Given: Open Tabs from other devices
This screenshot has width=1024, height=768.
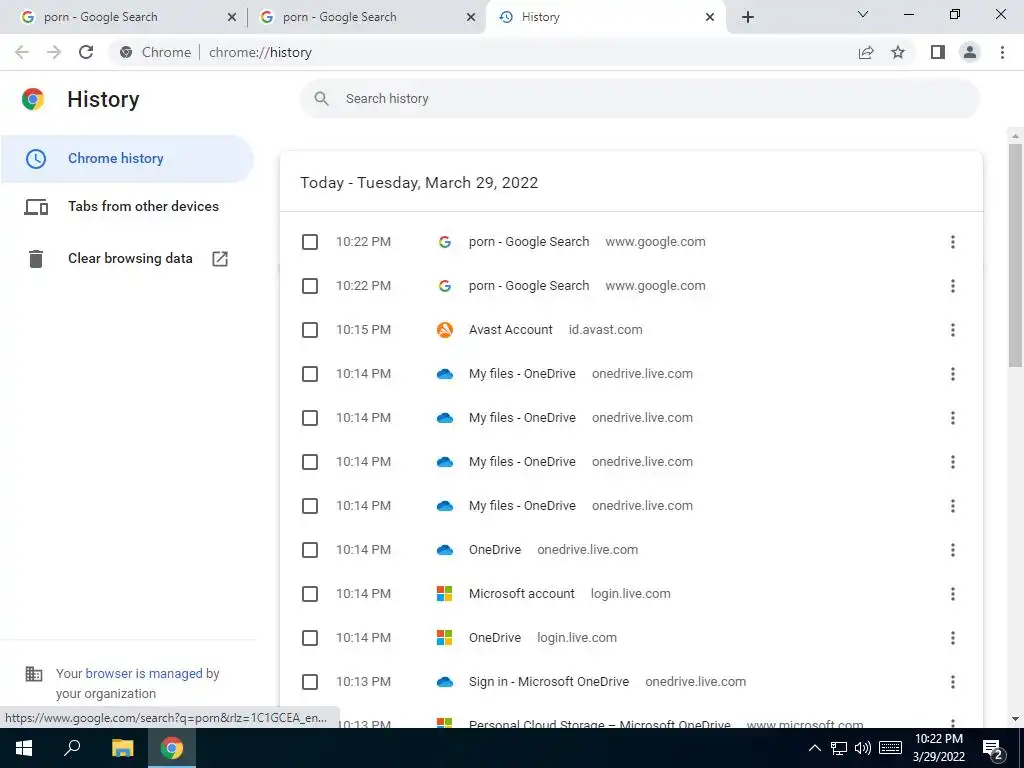Looking at the screenshot, I should click(127, 206).
